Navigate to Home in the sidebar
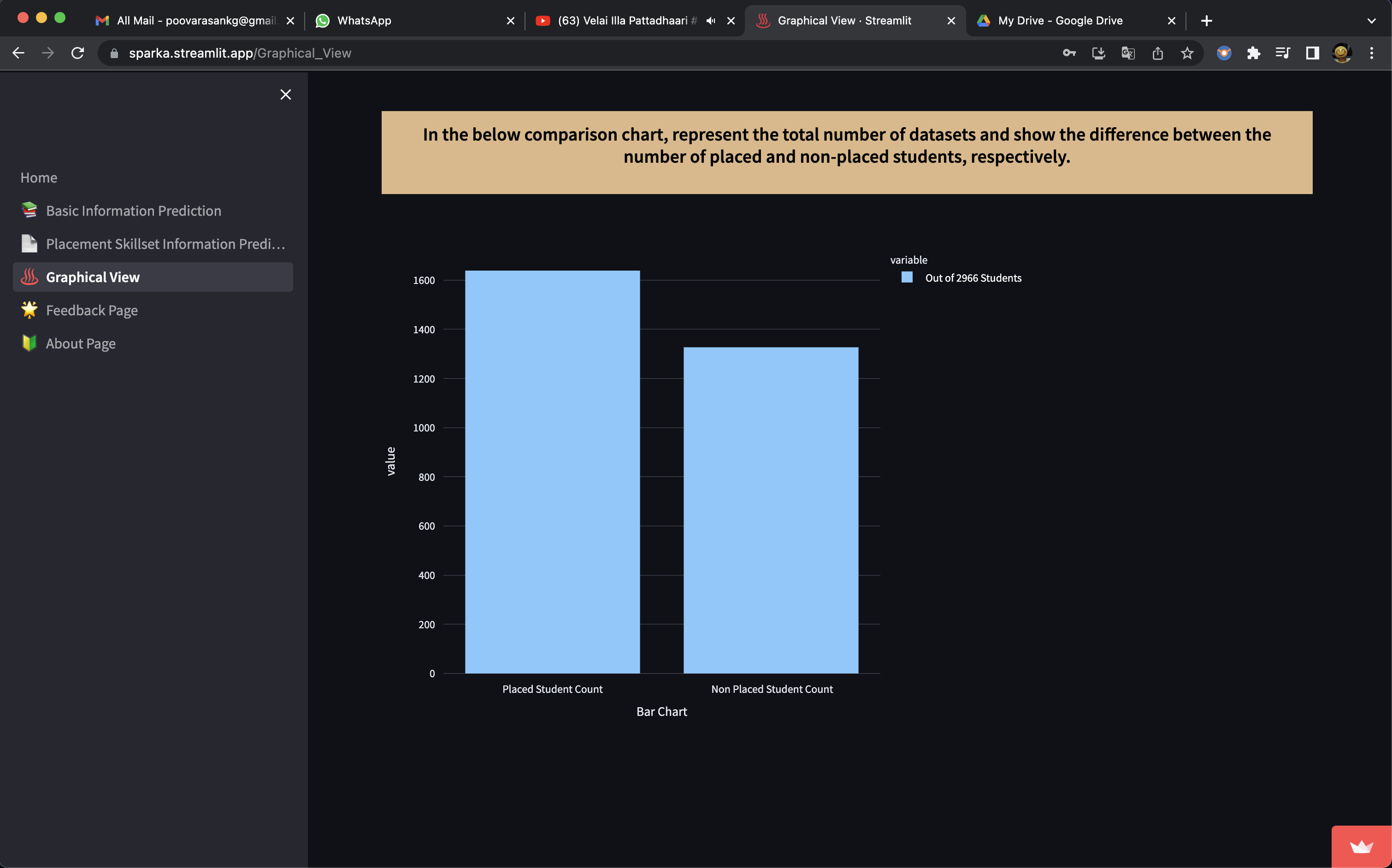Viewport: 1392px width, 868px height. [38, 177]
